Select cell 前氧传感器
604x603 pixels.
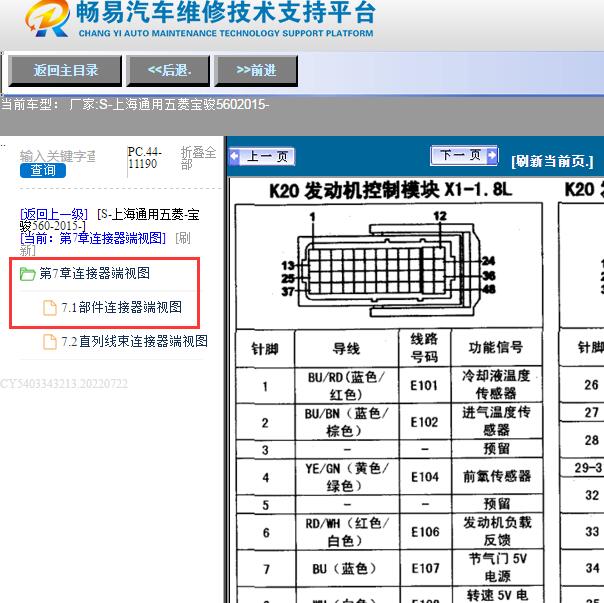pos(497,476)
